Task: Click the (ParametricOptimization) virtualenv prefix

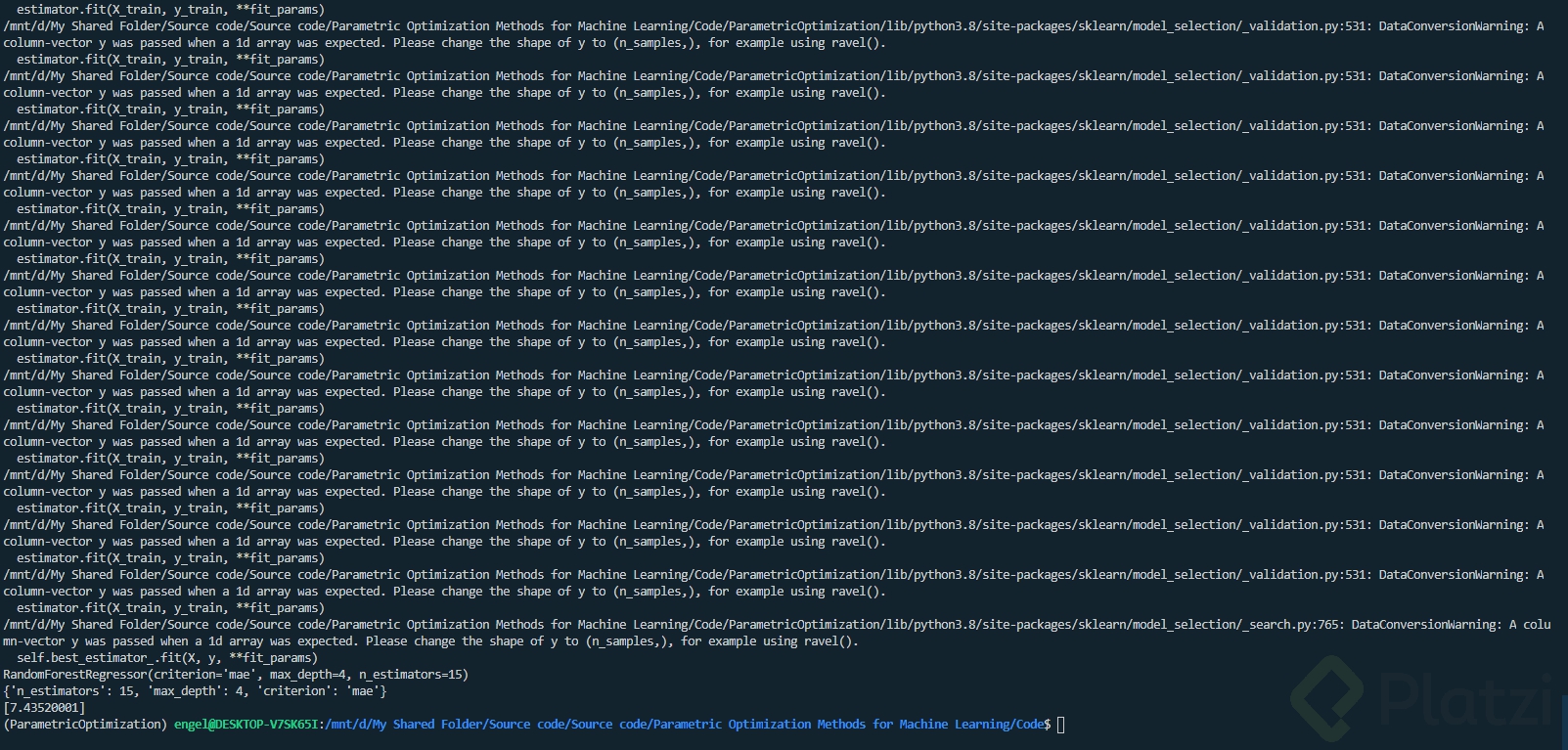Action: [86, 725]
